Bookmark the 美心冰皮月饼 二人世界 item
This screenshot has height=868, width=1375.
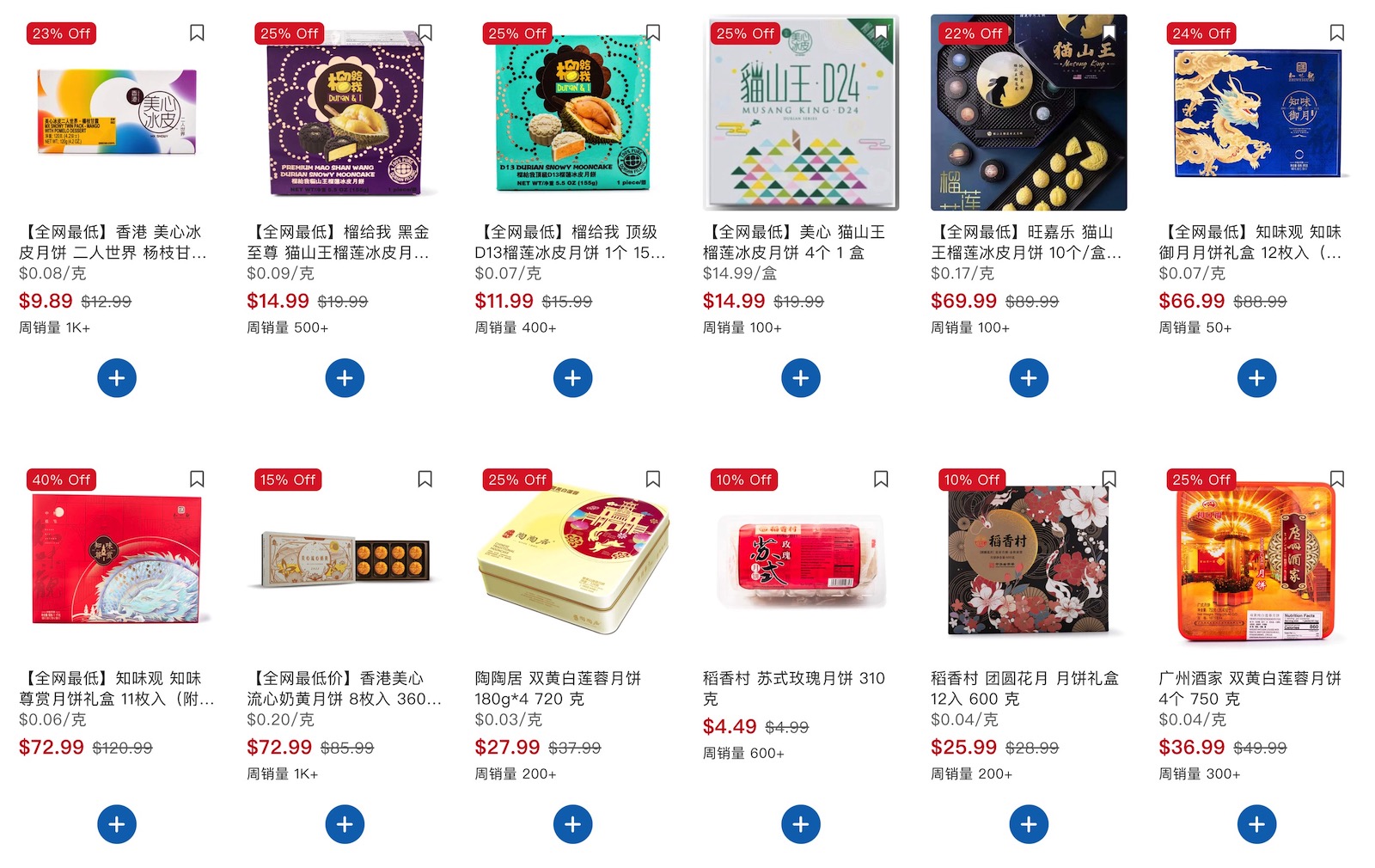point(197,33)
